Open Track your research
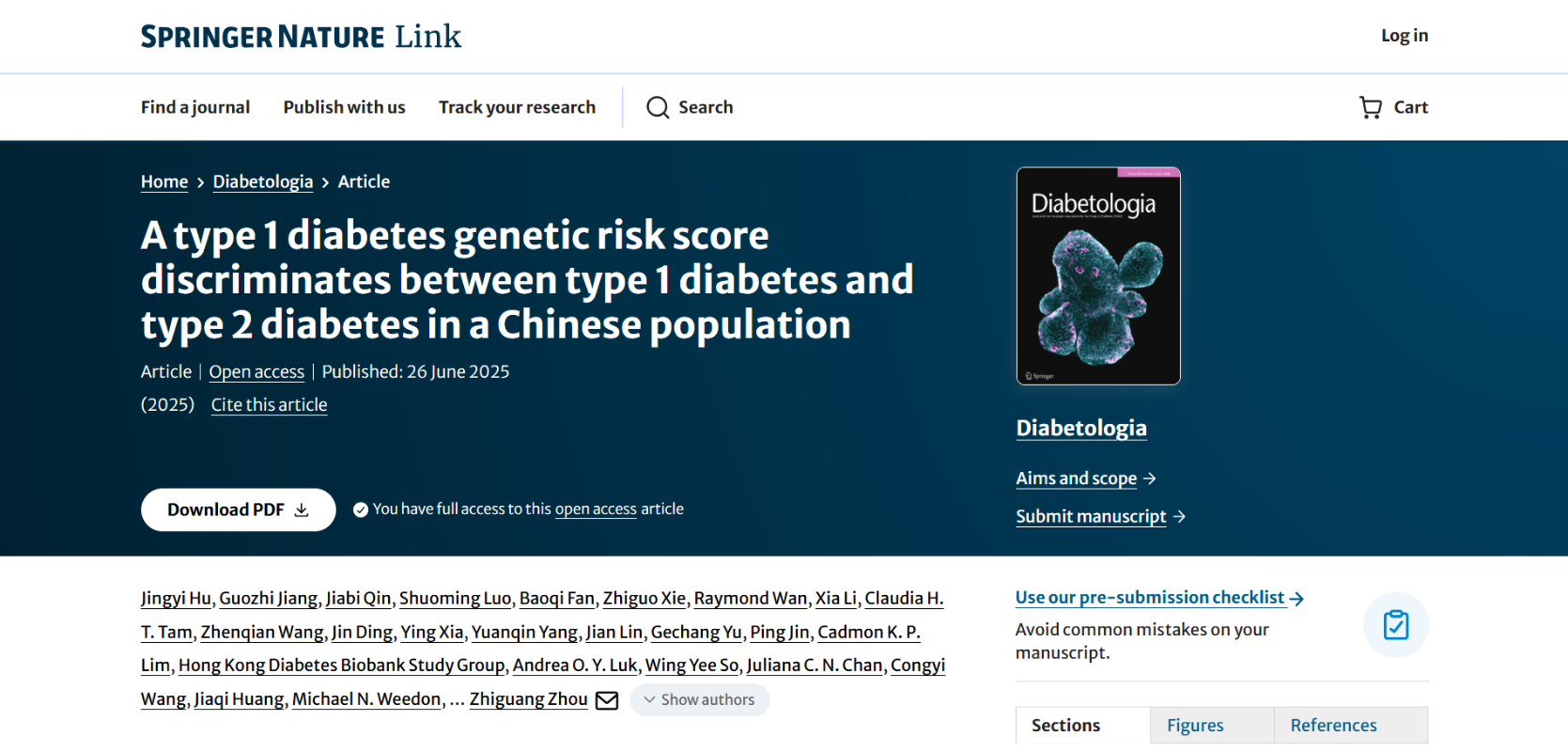The width and height of the screenshot is (1568, 752). click(517, 107)
